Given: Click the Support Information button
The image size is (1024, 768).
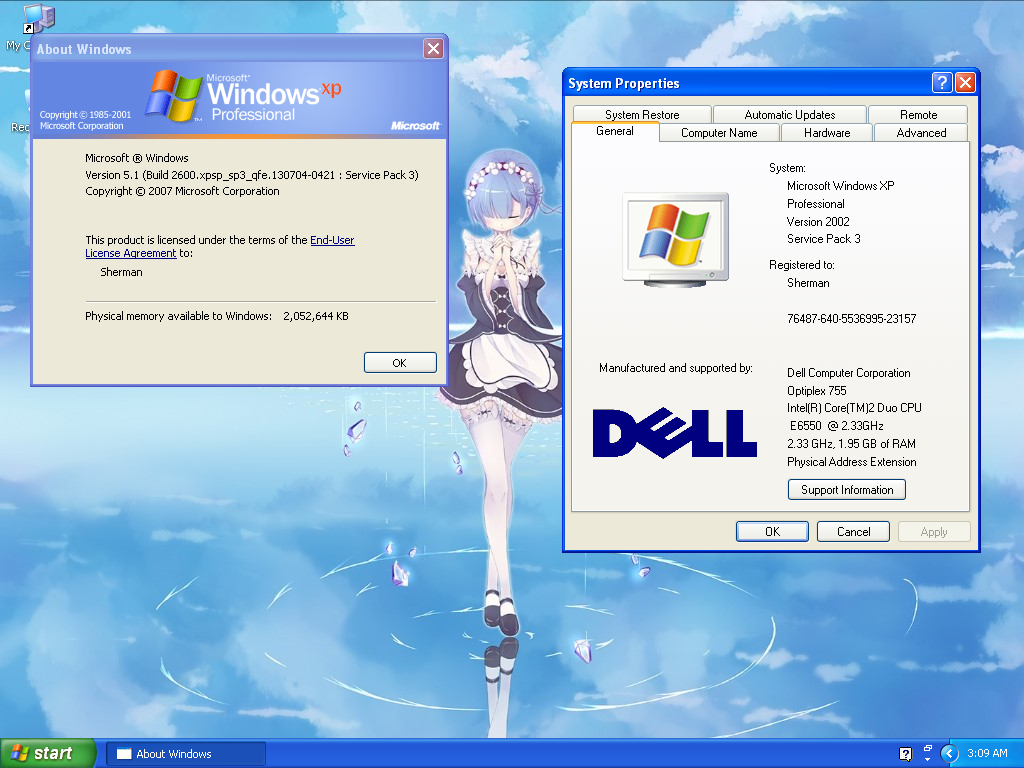Looking at the screenshot, I should [x=846, y=490].
